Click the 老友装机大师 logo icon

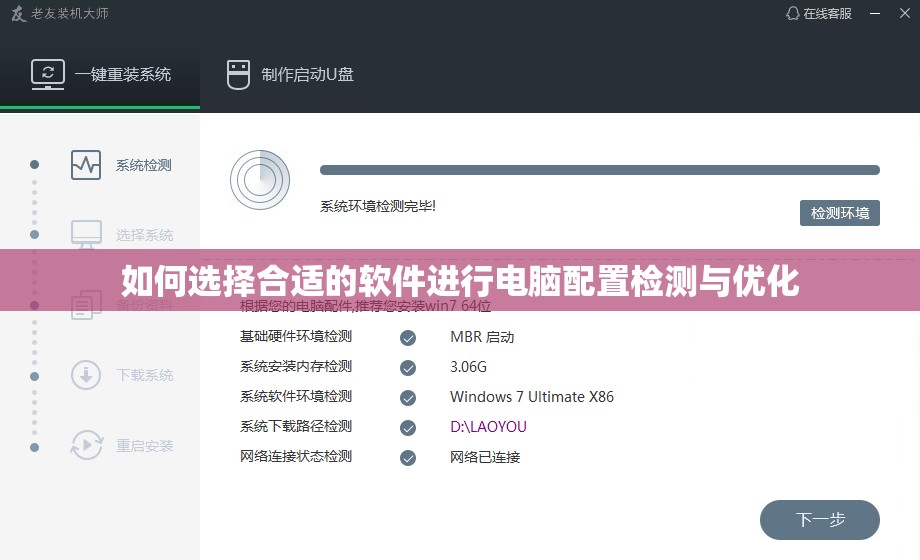[18, 14]
